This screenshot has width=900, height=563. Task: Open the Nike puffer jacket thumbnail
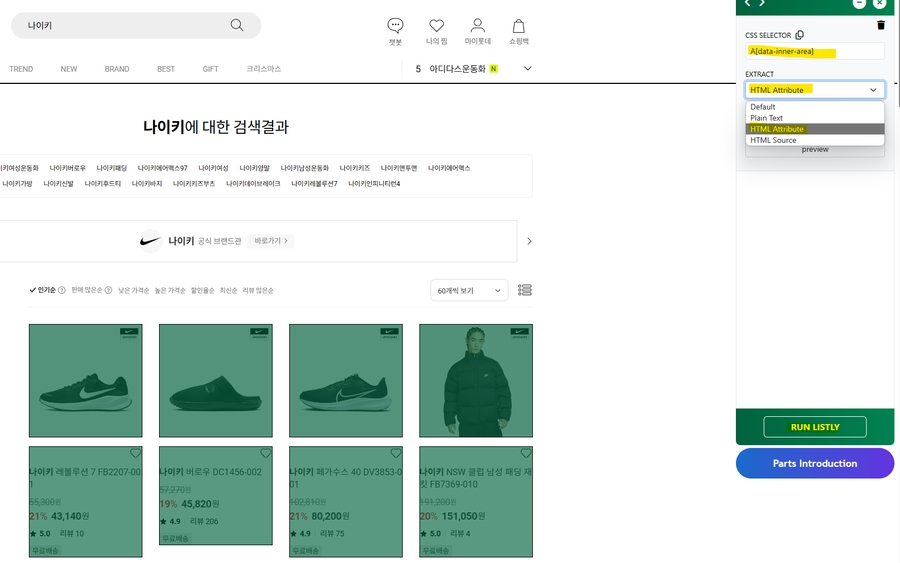coord(475,380)
